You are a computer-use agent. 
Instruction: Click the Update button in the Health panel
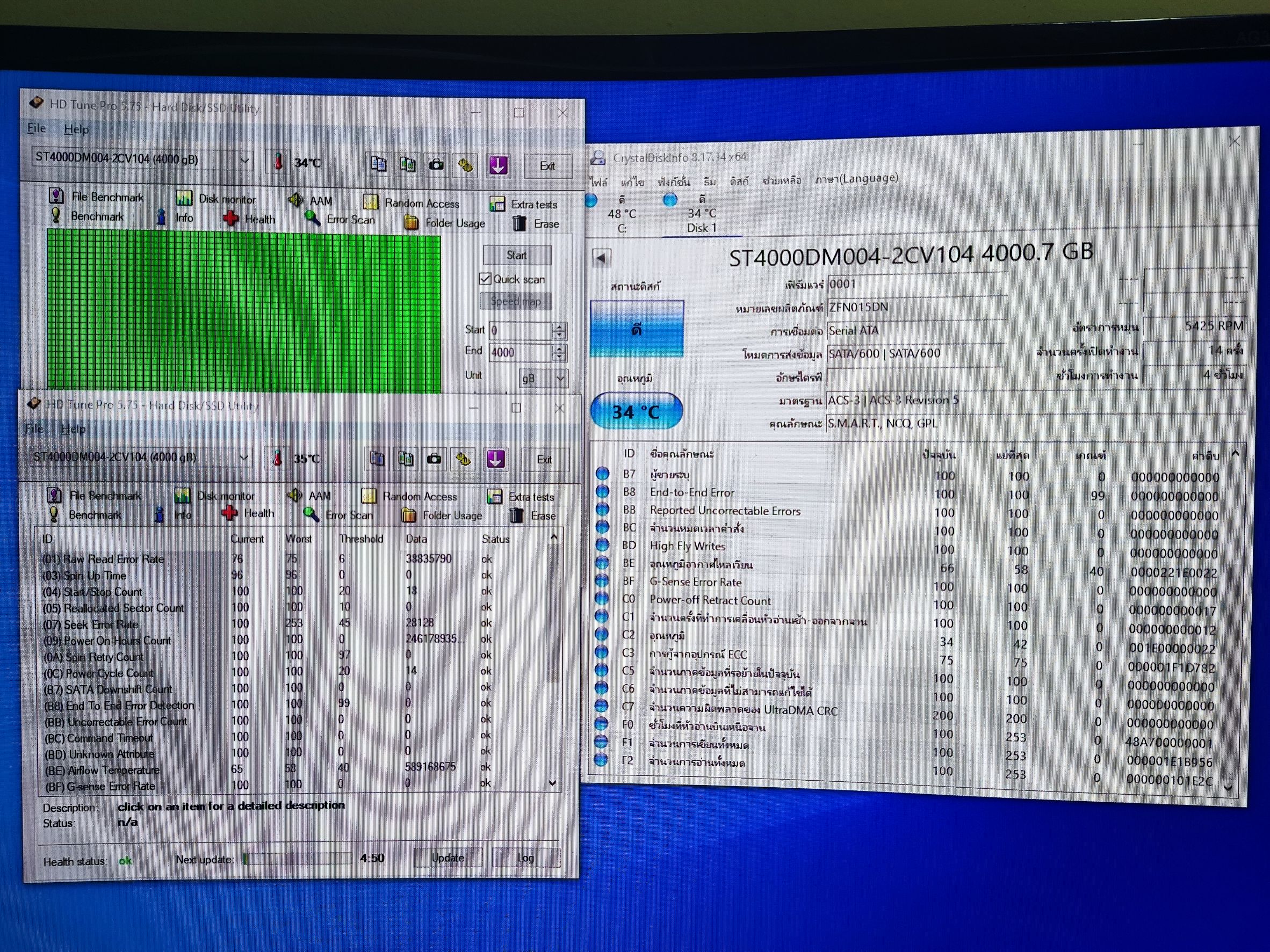point(448,857)
